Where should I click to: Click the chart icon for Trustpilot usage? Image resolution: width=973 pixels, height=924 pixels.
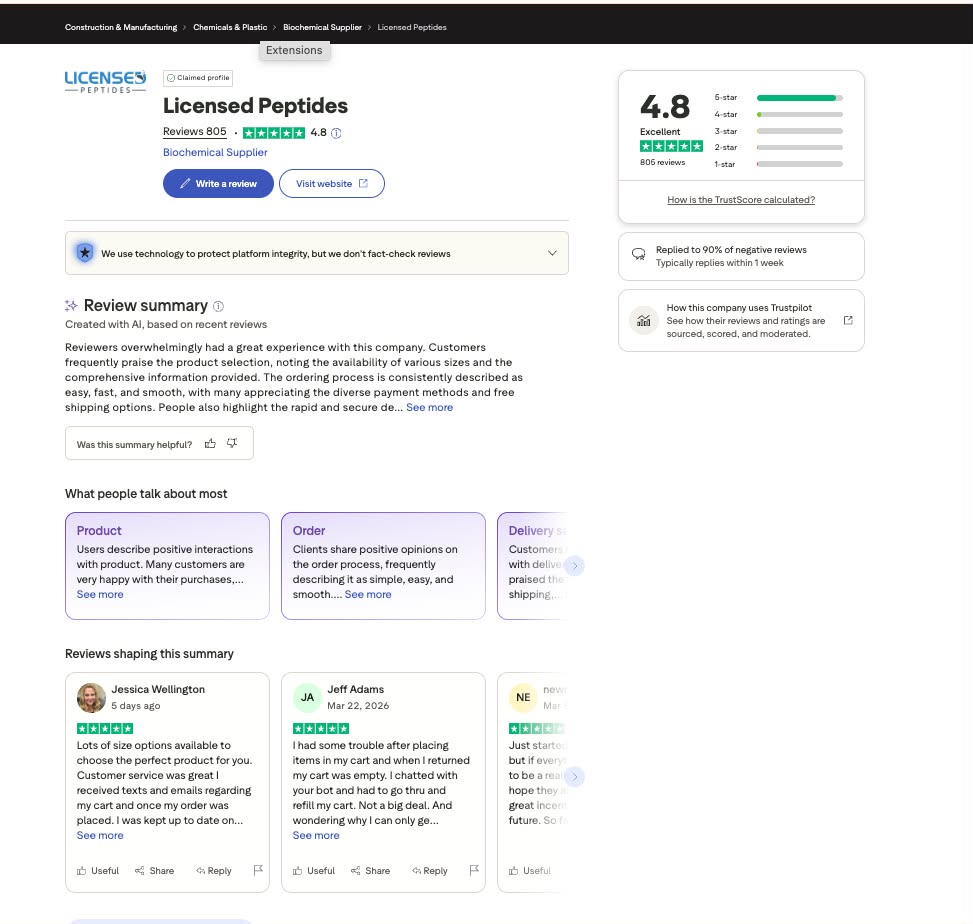coord(643,320)
